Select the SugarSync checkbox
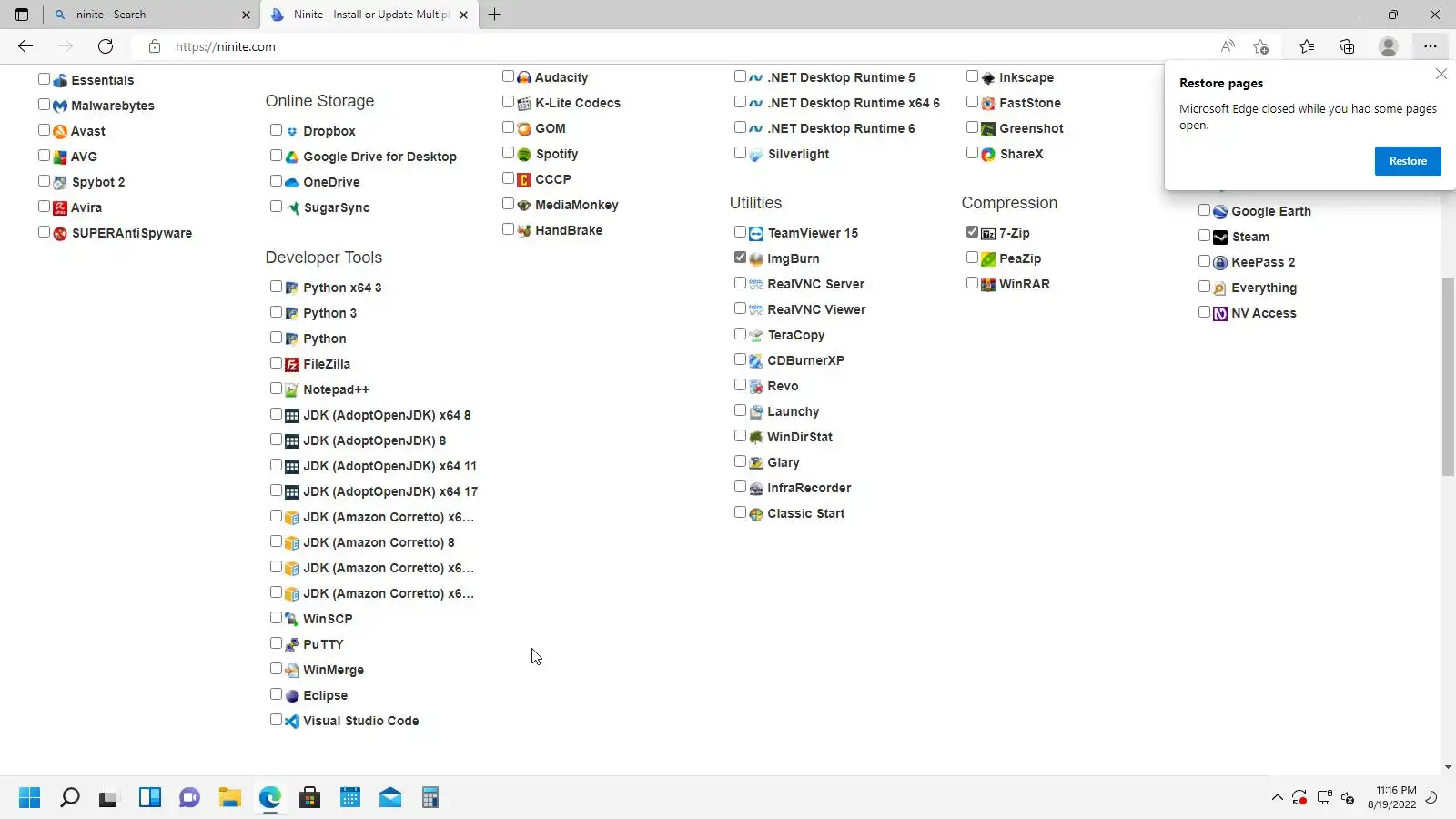 click(x=276, y=207)
